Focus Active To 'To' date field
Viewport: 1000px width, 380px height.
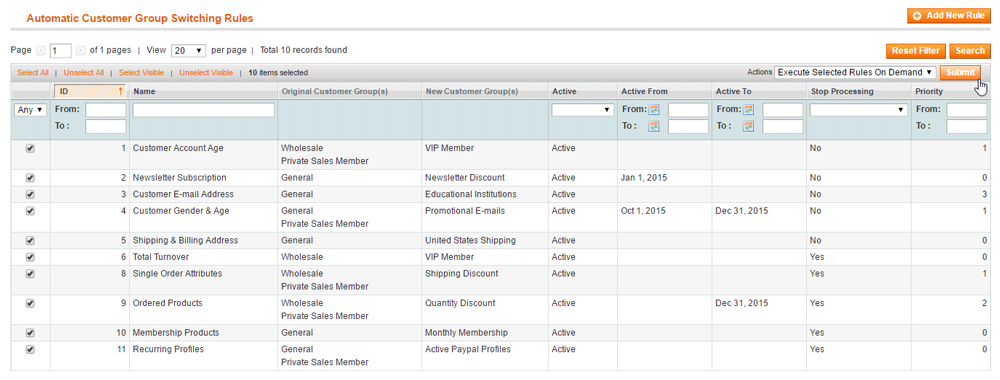(x=783, y=127)
